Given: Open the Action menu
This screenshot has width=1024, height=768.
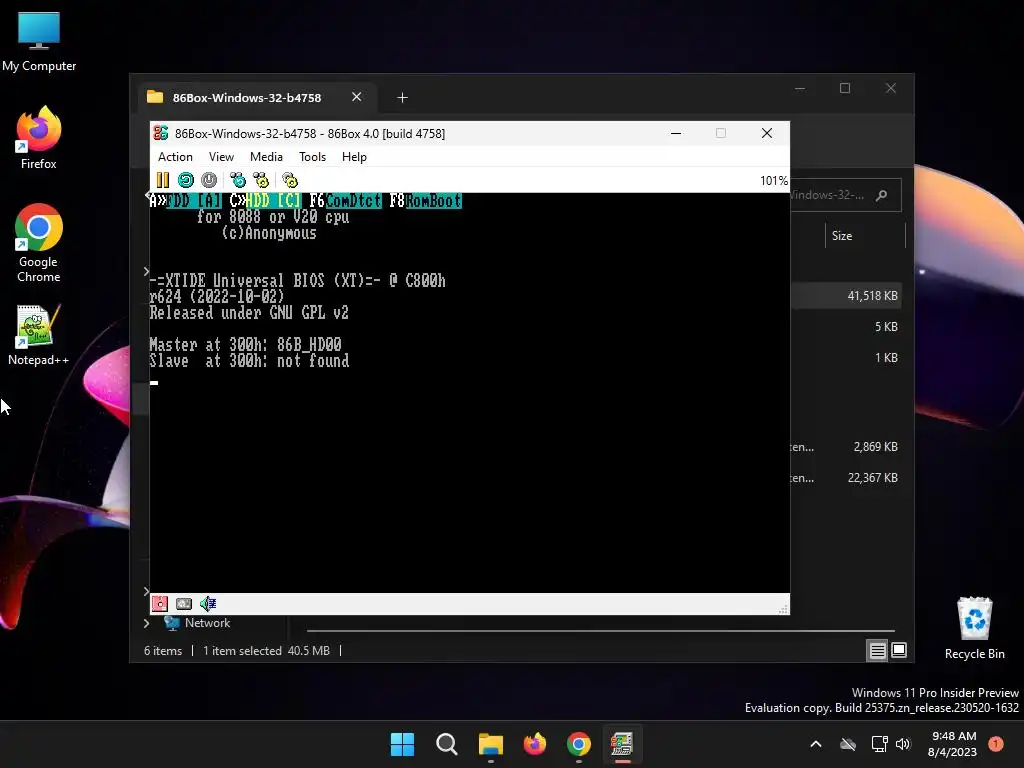Looking at the screenshot, I should 175,157.
